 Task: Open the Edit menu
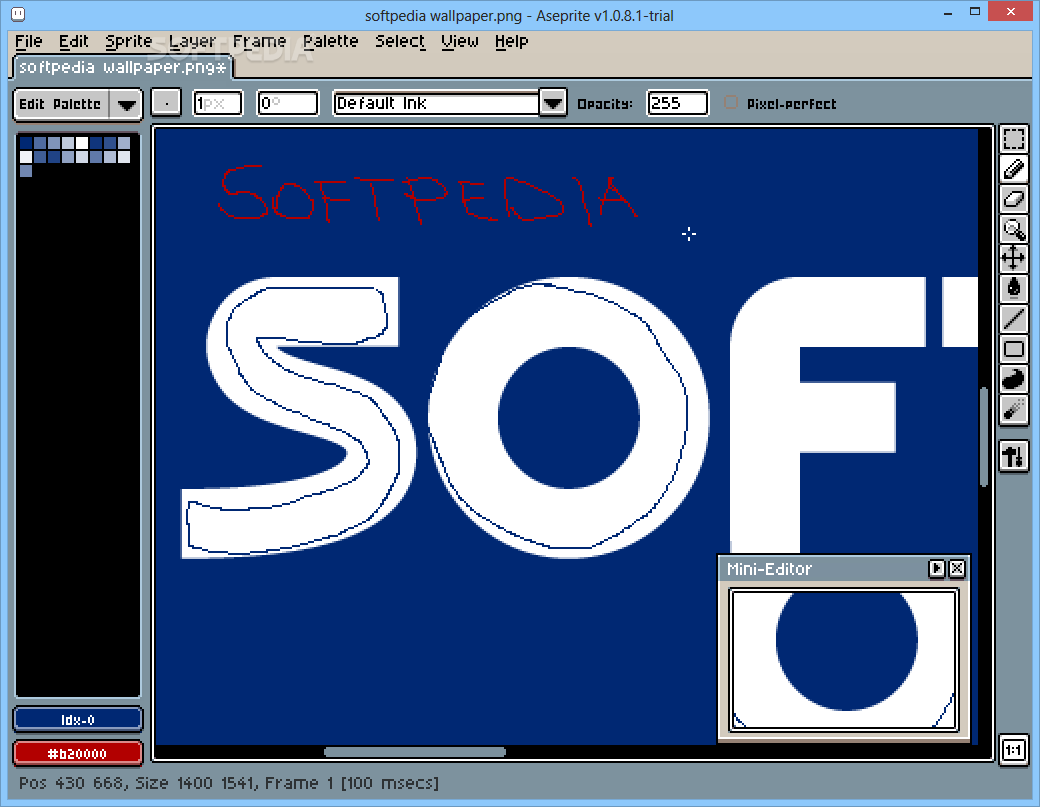pyautogui.click(x=73, y=41)
